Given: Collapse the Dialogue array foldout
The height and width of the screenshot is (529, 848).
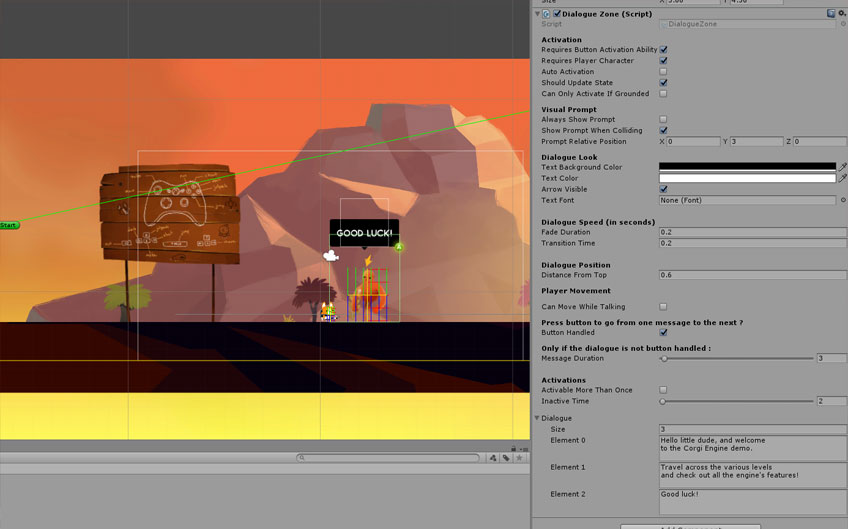Looking at the screenshot, I should point(538,418).
